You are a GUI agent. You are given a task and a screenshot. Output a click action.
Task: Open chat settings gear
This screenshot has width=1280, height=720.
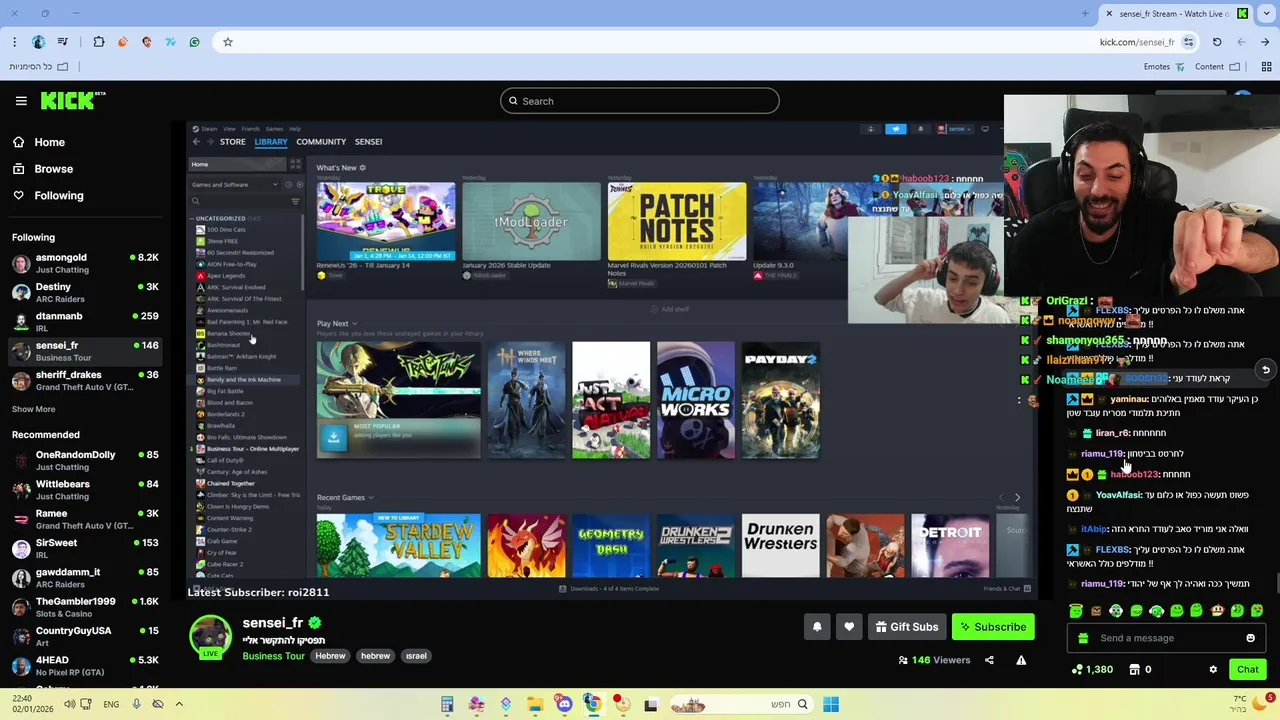click(1213, 669)
